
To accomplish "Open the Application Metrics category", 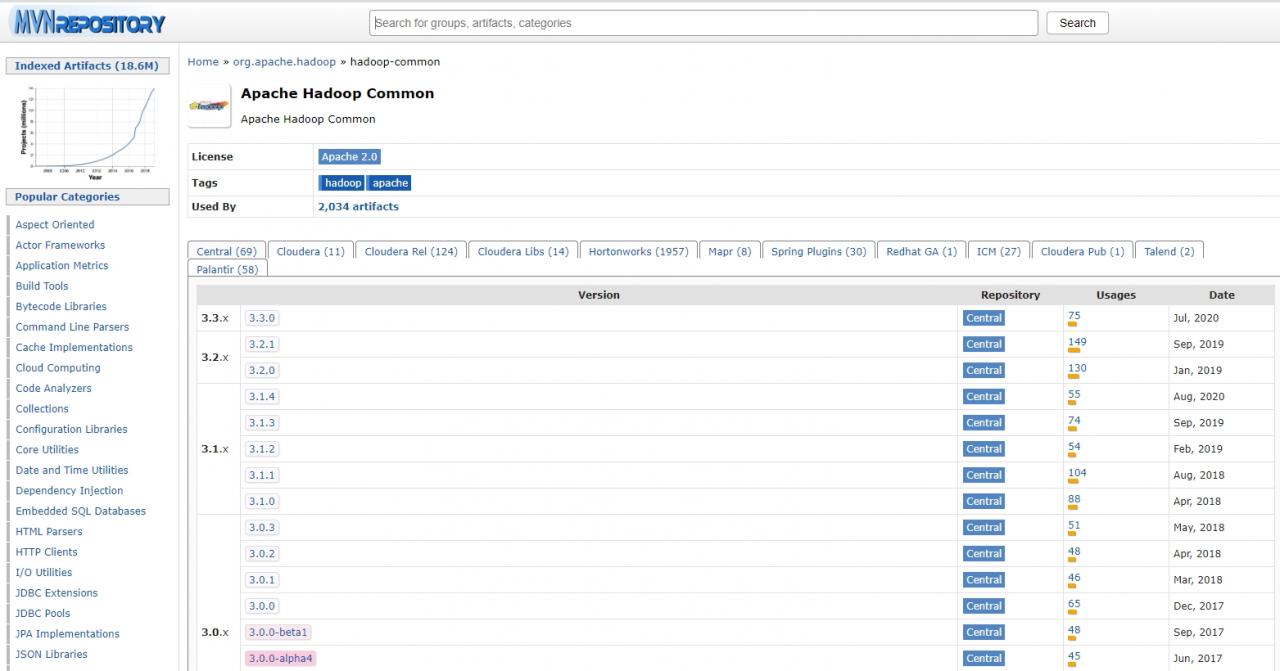I will [62, 266].
